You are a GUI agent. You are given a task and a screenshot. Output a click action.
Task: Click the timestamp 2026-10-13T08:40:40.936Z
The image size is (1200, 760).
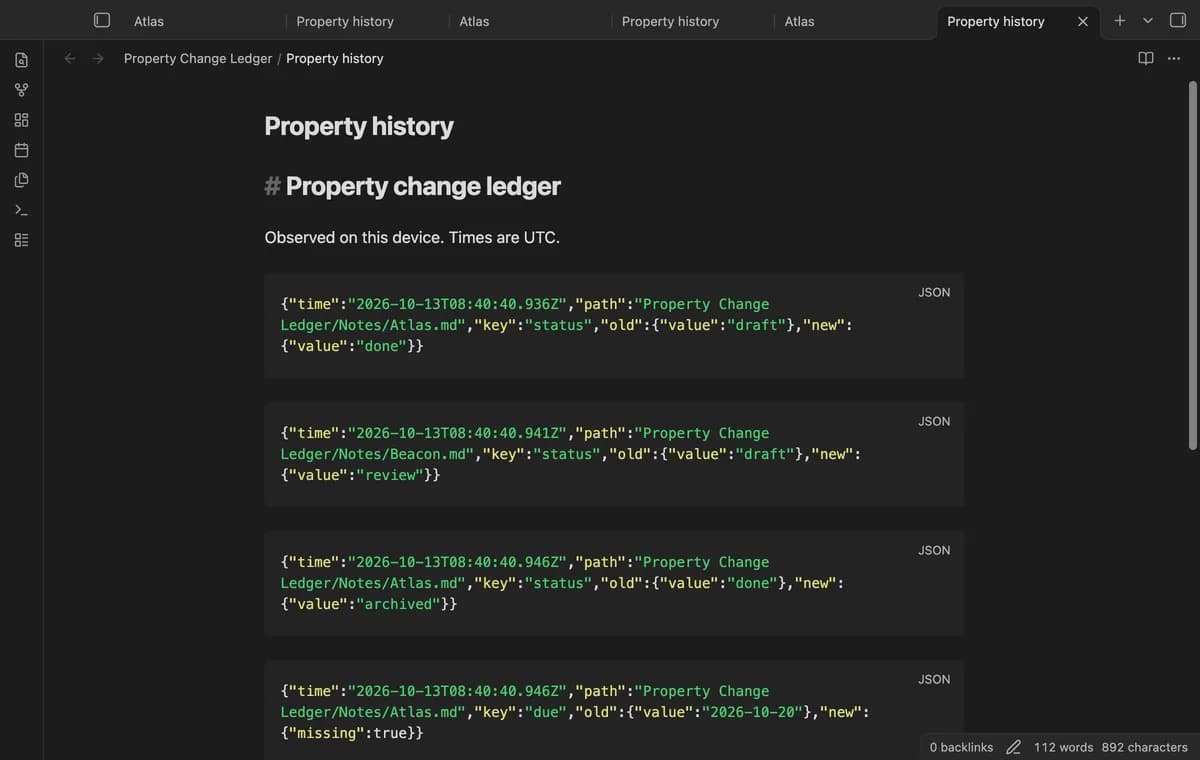click(458, 304)
